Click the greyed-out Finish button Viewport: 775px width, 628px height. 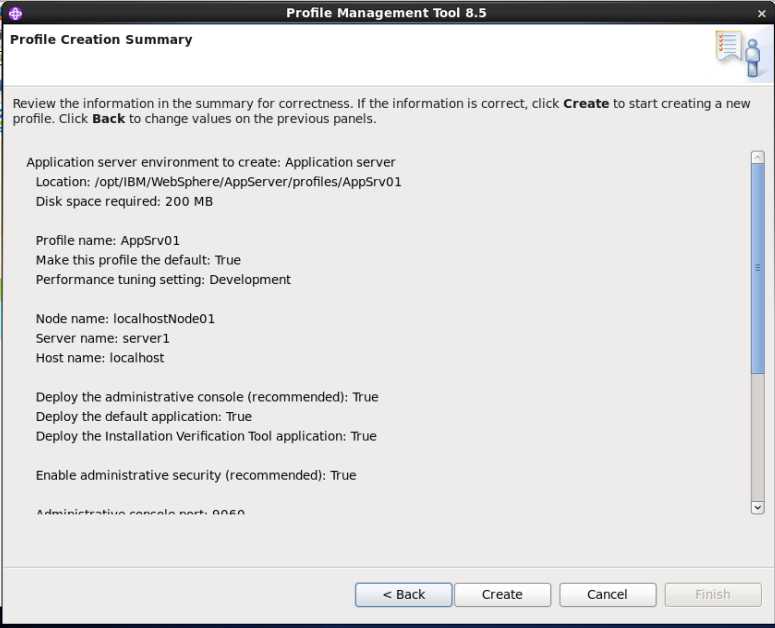click(712, 594)
